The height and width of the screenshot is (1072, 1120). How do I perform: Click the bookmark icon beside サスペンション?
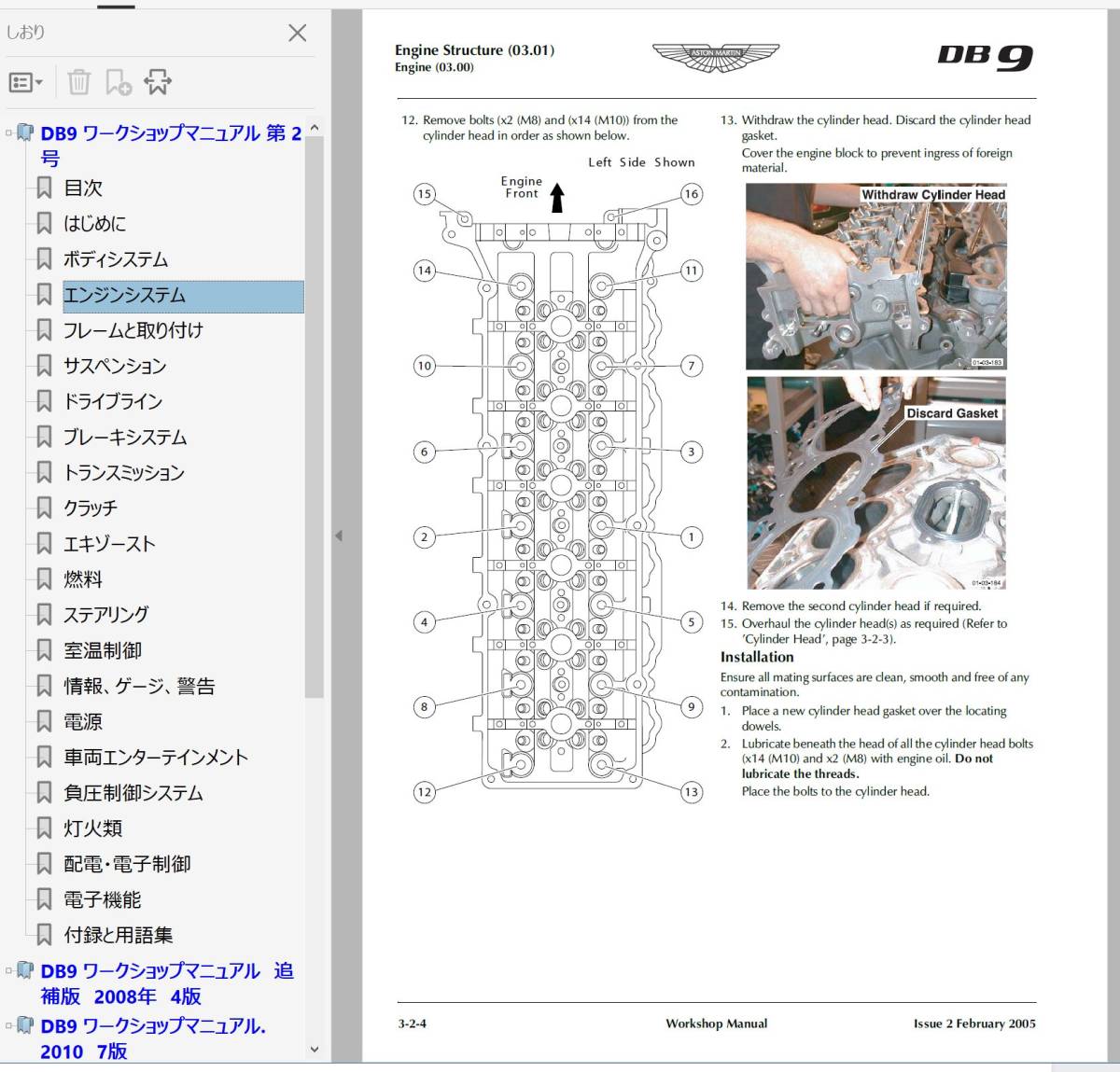pos(44,366)
